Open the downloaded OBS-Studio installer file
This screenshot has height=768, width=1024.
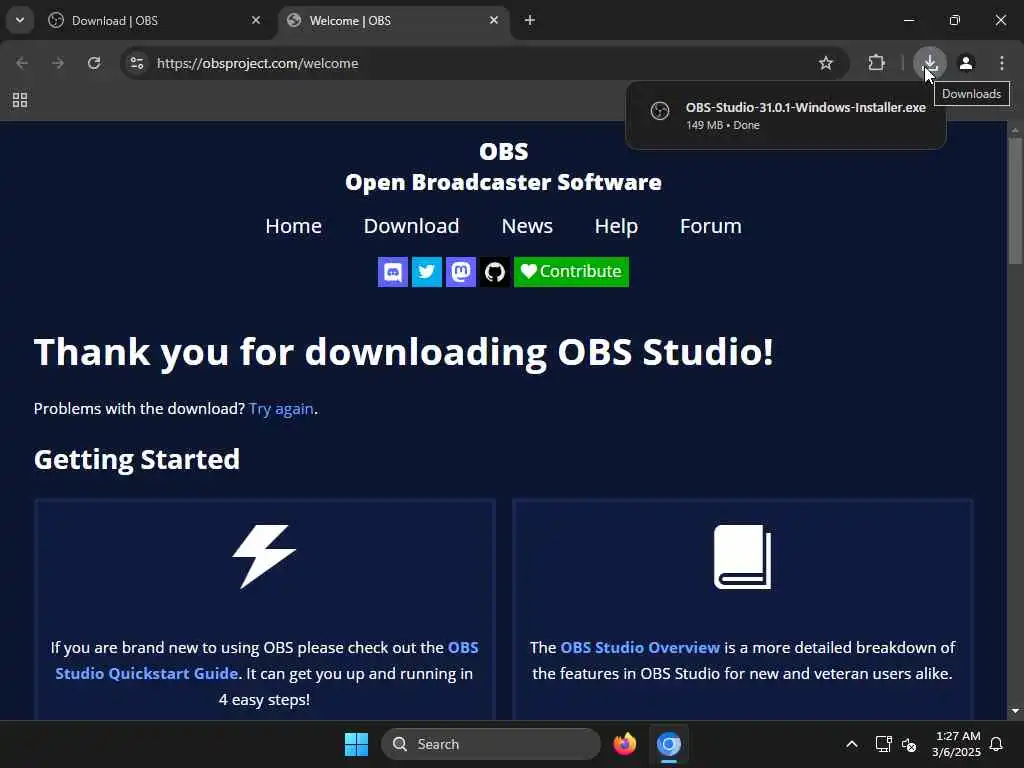[x=786, y=116]
